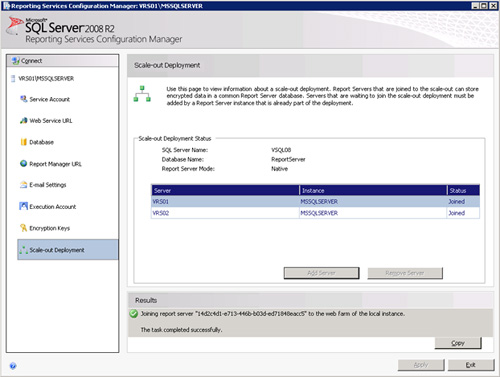This screenshot has height=377, width=500.
Task: Click the Exit button
Action: [471, 365]
